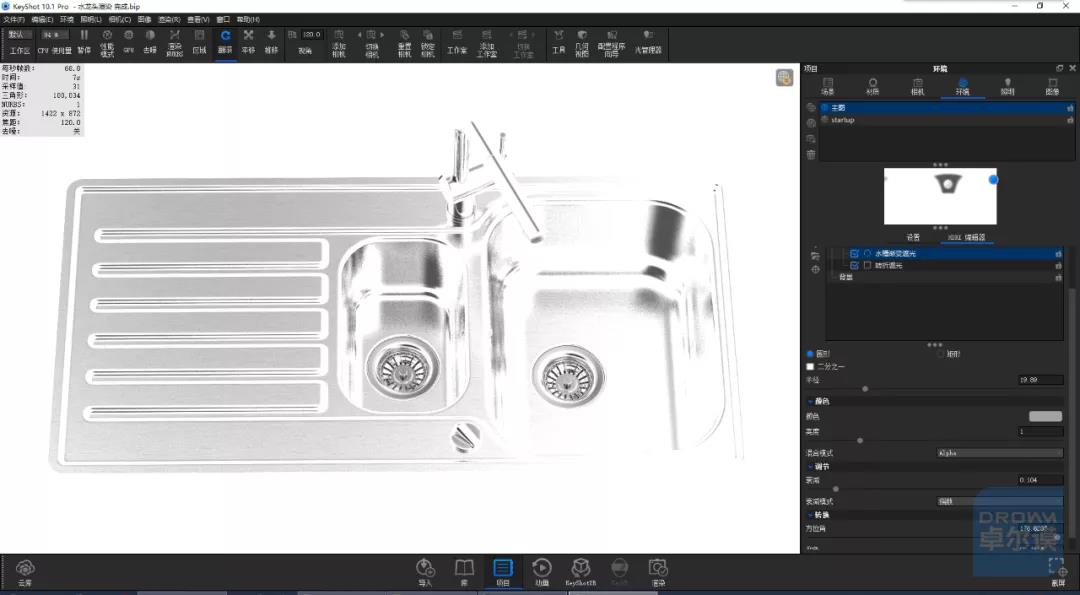Select the Pan (平移) camera tool
Screen dimensions: 1080x595
tap(248, 42)
